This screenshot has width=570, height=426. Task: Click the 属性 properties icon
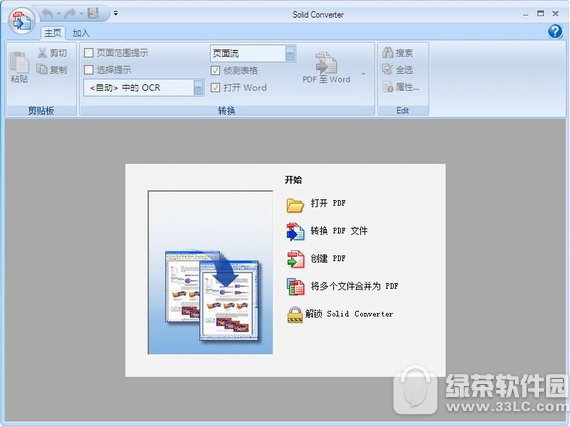point(388,87)
